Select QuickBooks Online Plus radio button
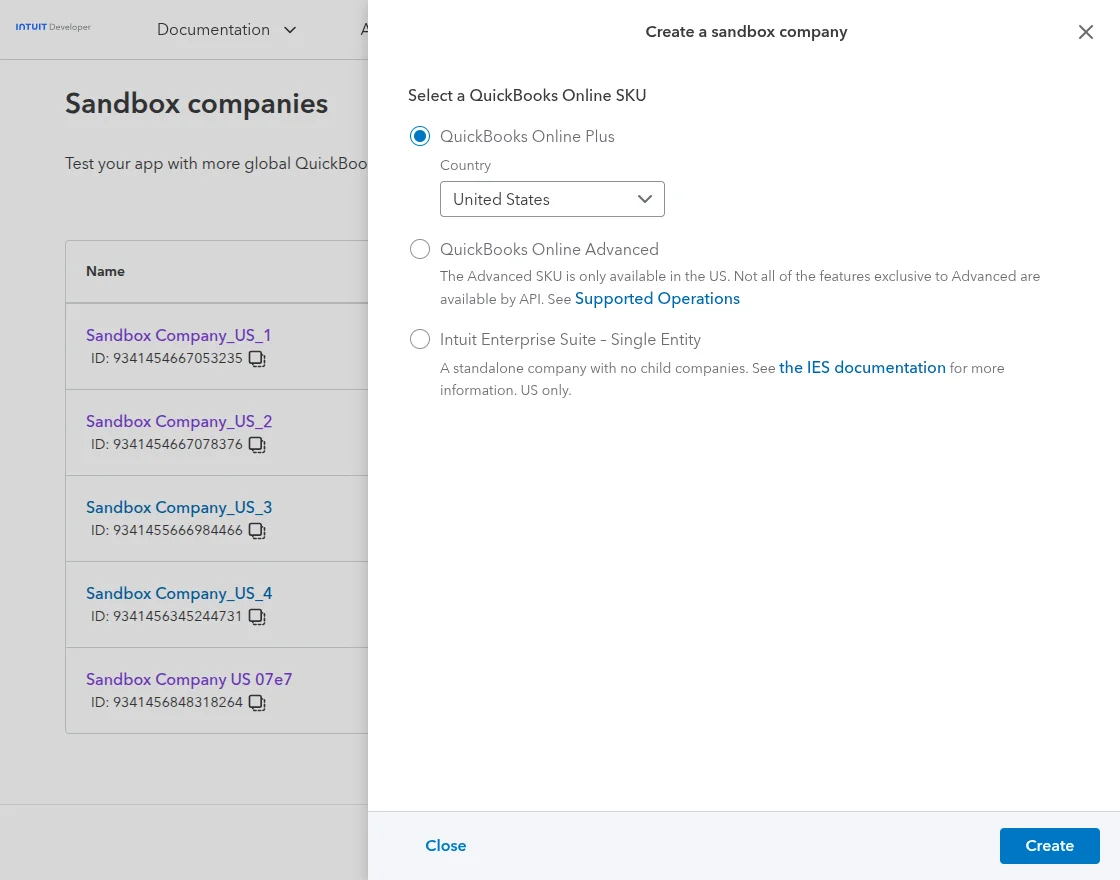 coord(420,136)
